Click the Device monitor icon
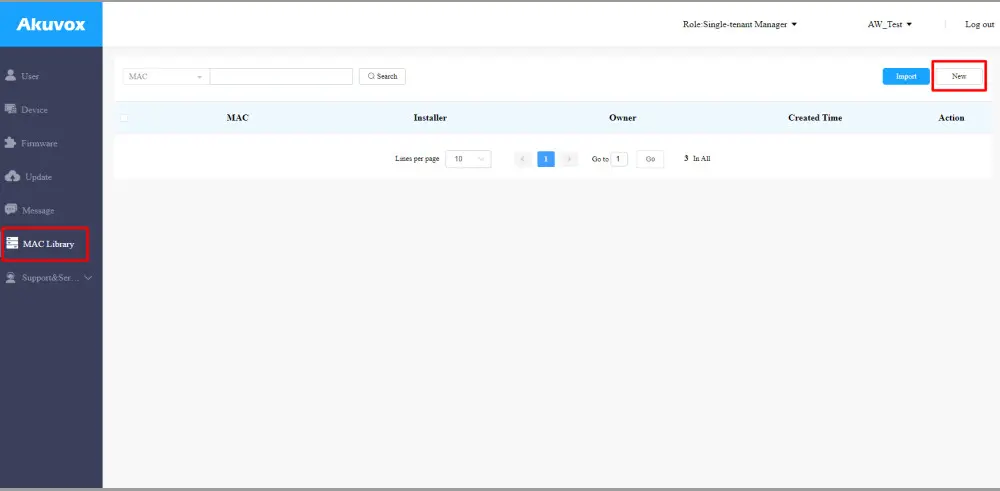 pyautogui.click(x=10, y=109)
